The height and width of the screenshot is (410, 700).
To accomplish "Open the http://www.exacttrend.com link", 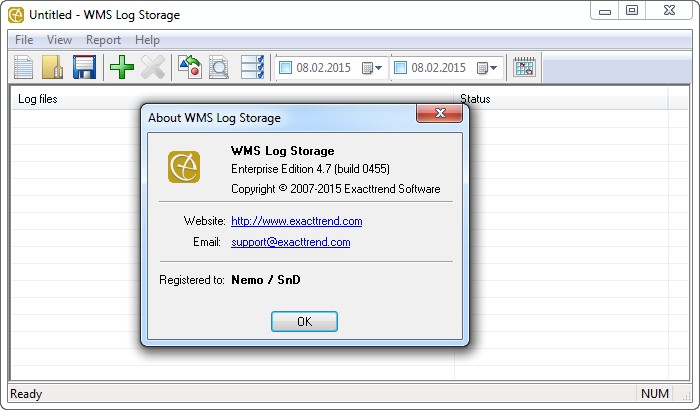I will [x=296, y=221].
